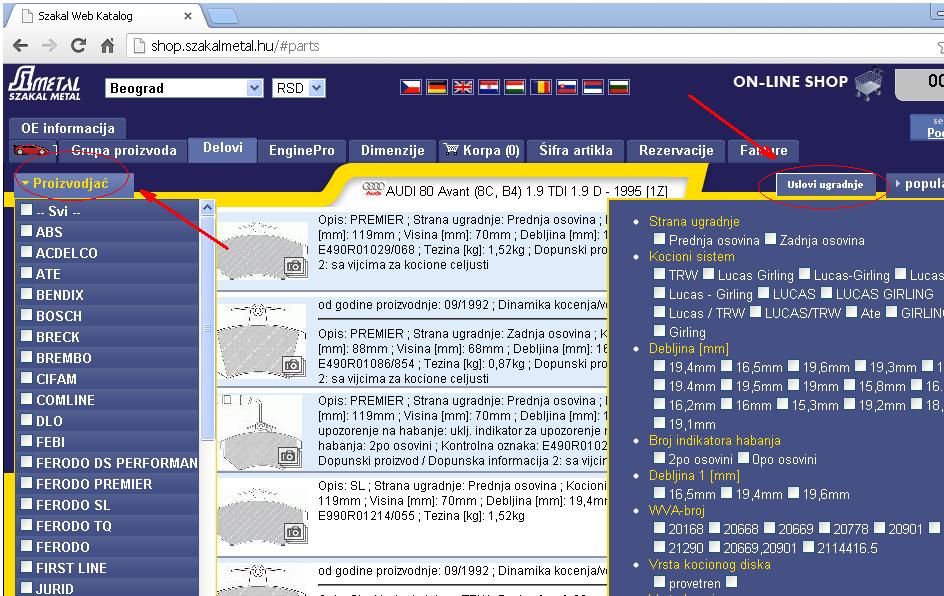Tick the ABS manufacturer checkbox
Image resolution: width=944 pixels, height=596 pixels.
click(26, 231)
